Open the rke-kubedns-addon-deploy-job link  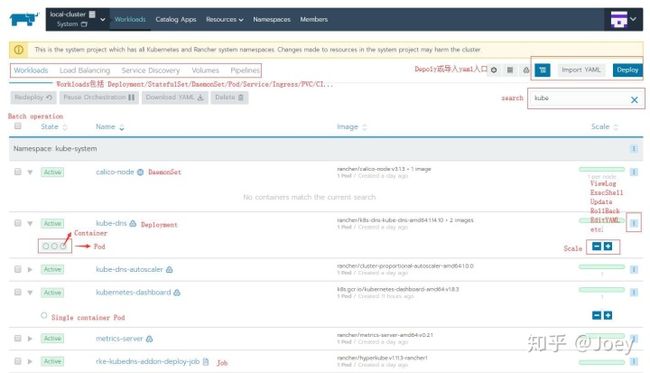[148, 361]
